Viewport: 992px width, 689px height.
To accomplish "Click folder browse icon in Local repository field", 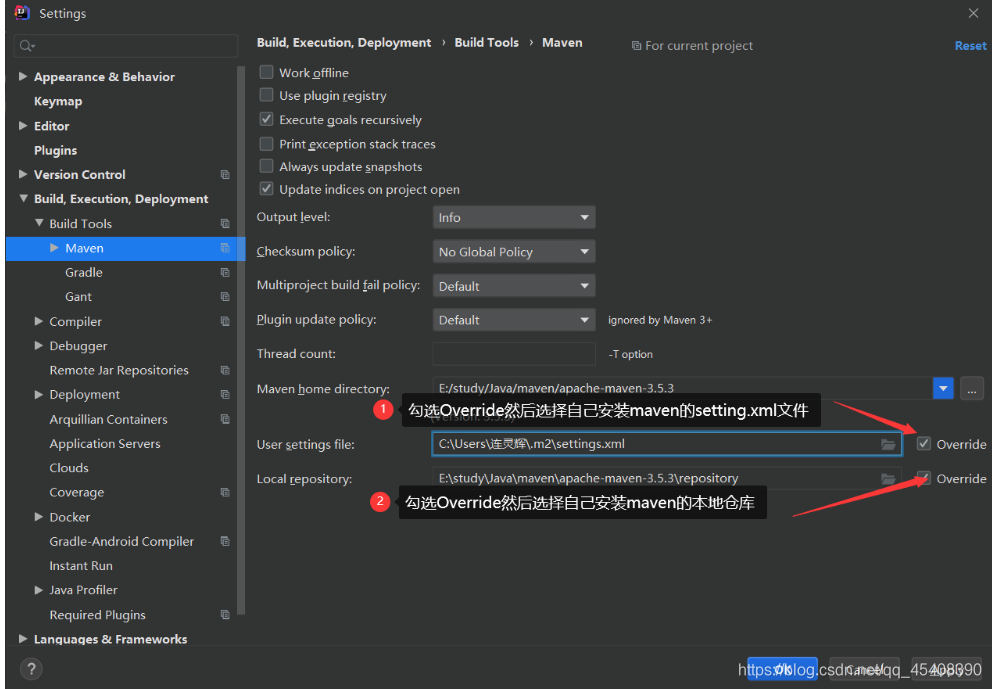I will (888, 479).
